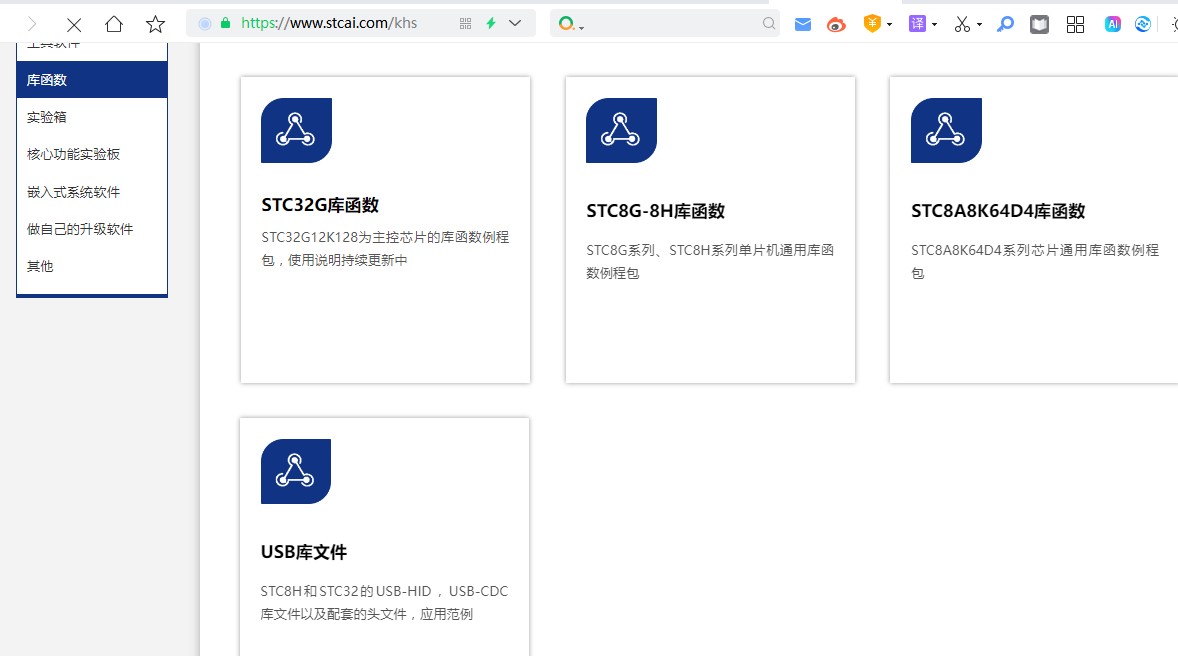Click the browser forward arrow
Screen dimensions: 1178x656
[x=32, y=24]
